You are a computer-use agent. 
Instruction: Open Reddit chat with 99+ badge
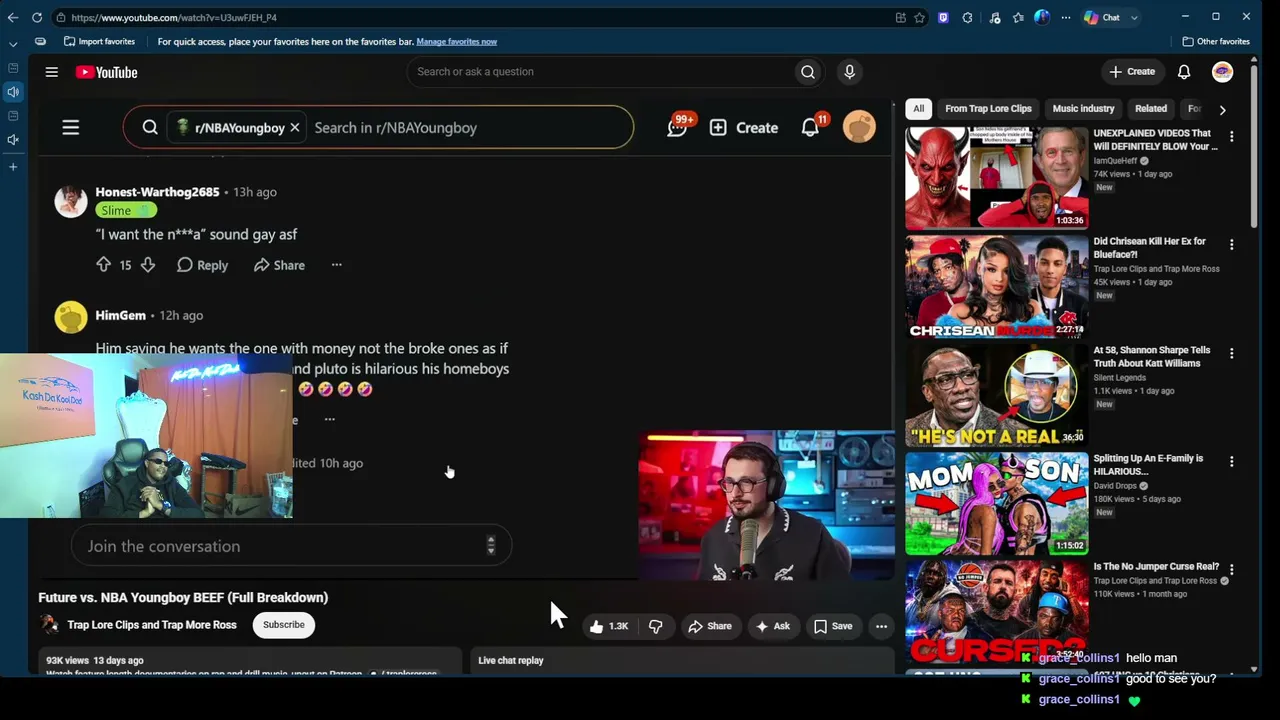(678, 127)
